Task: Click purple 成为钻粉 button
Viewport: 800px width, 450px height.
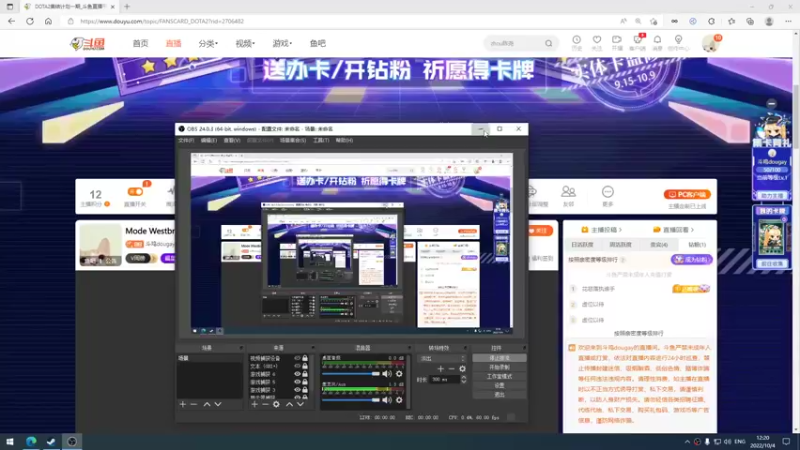Action: tap(691, 260)
